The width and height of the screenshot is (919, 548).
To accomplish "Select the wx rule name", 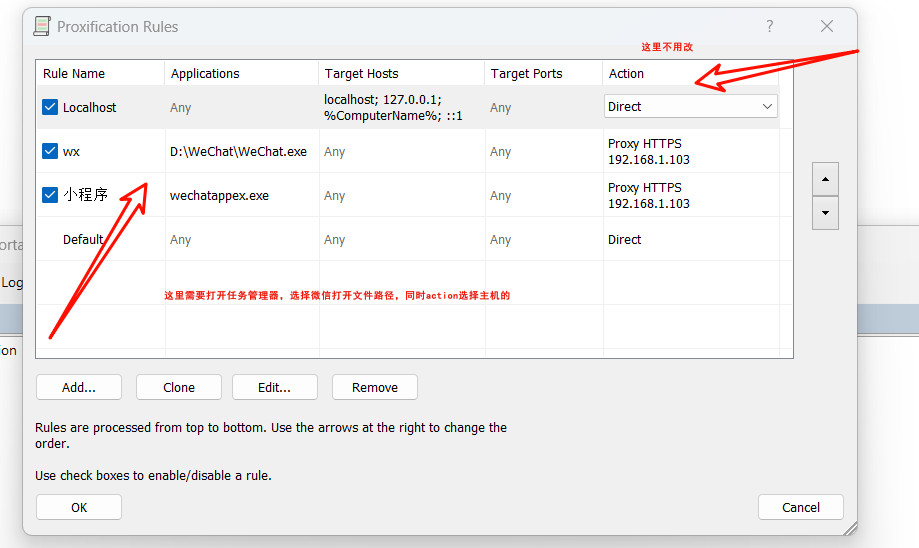I will pos(71,152).
